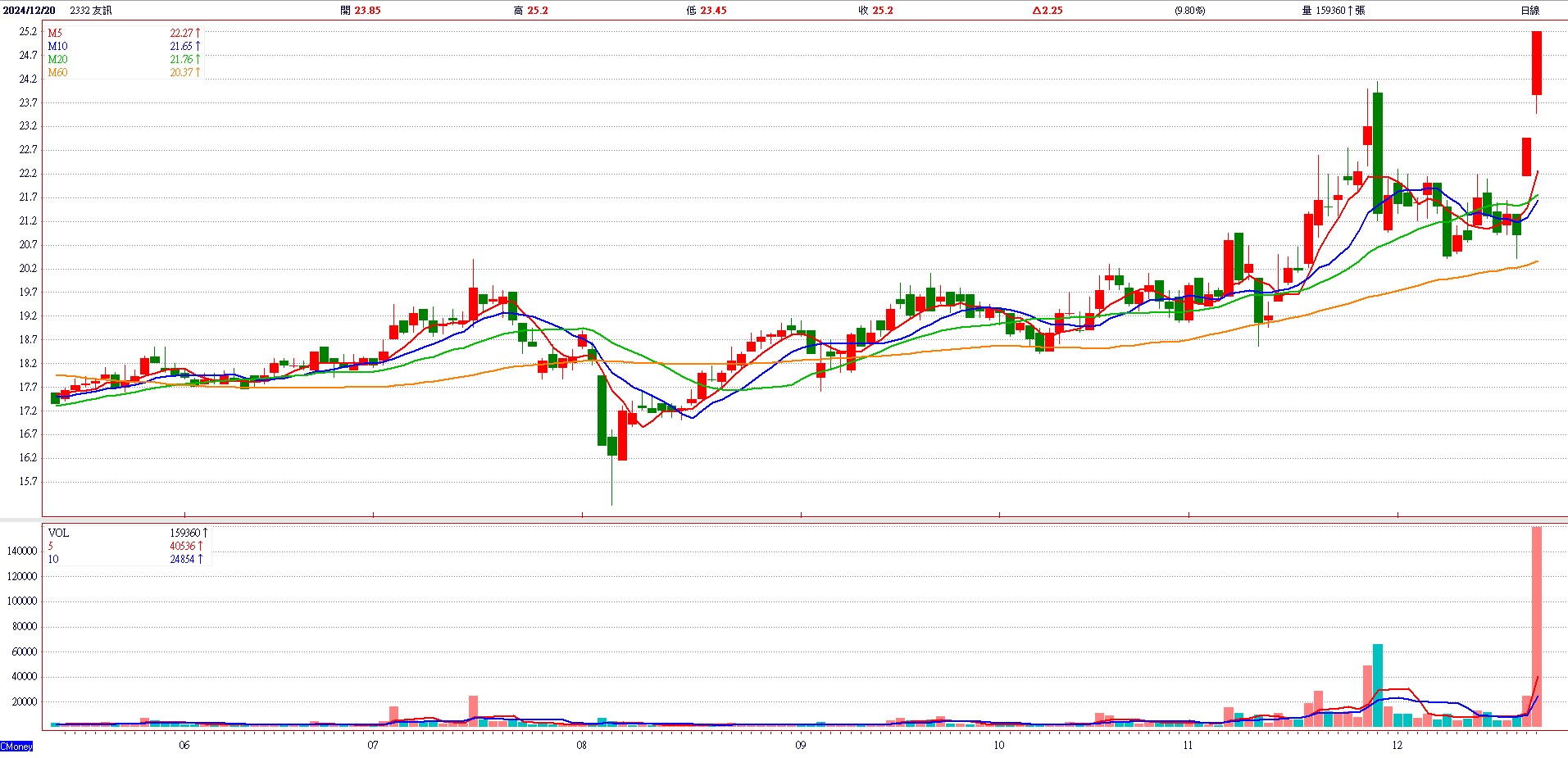Click the 12 month marker on time axis
This screenshot has width=1568, height=758.
pyautogui.click(x=1397, y=746)
